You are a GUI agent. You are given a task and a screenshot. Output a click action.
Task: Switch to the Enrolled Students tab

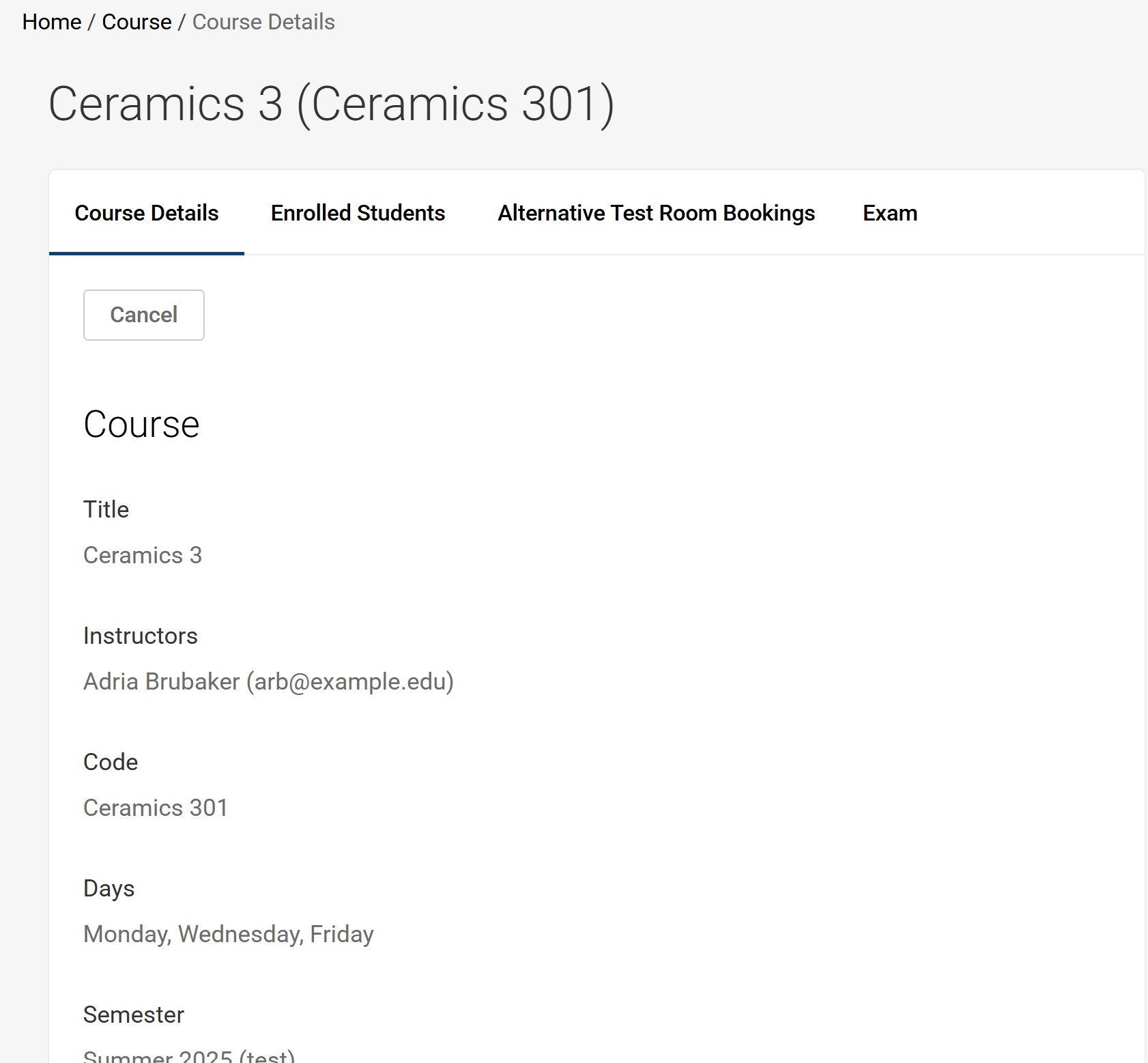point(358,213)
